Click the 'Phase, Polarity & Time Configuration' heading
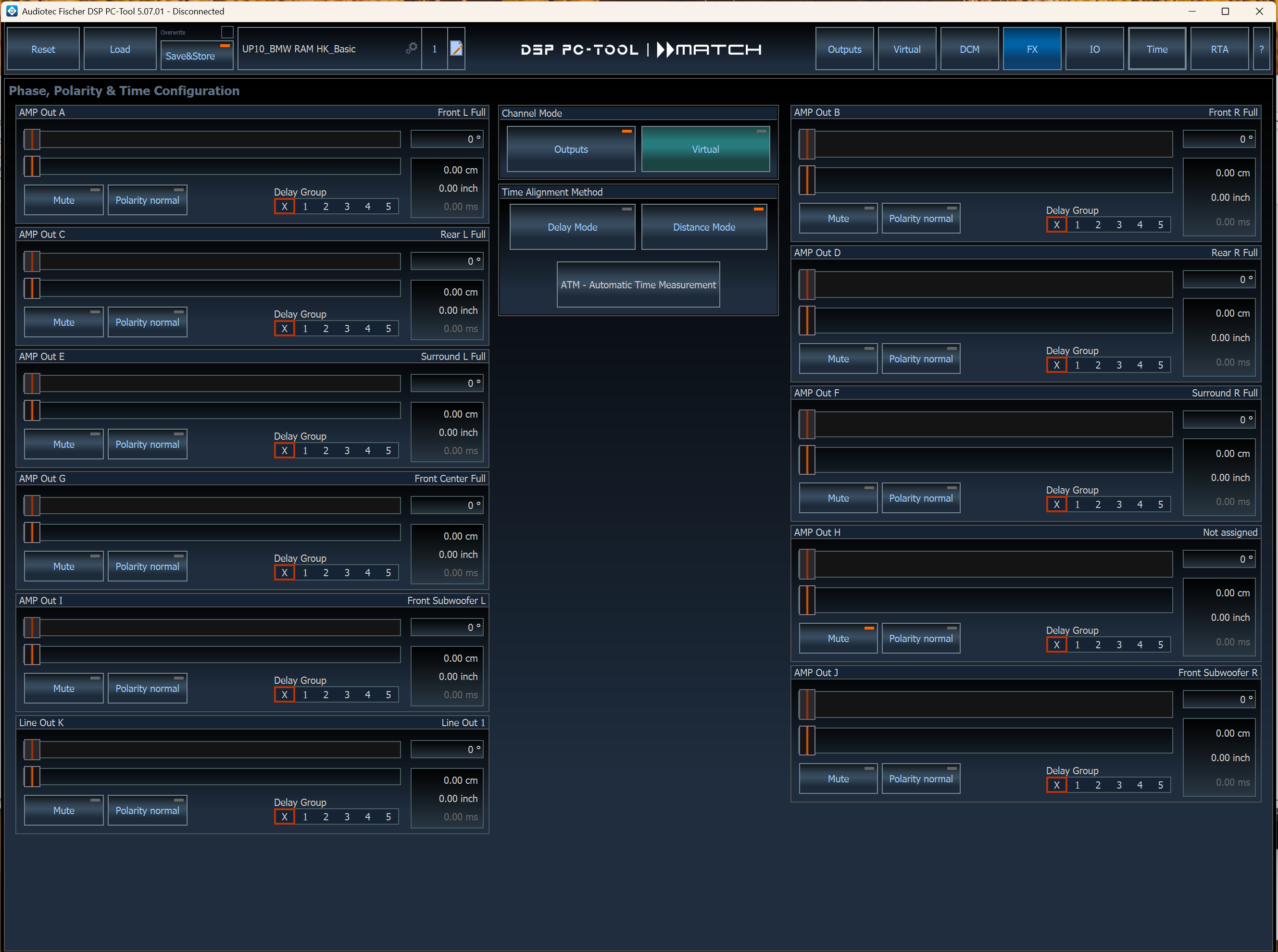This screenshot has height=952, width=1278. [124, 90]
